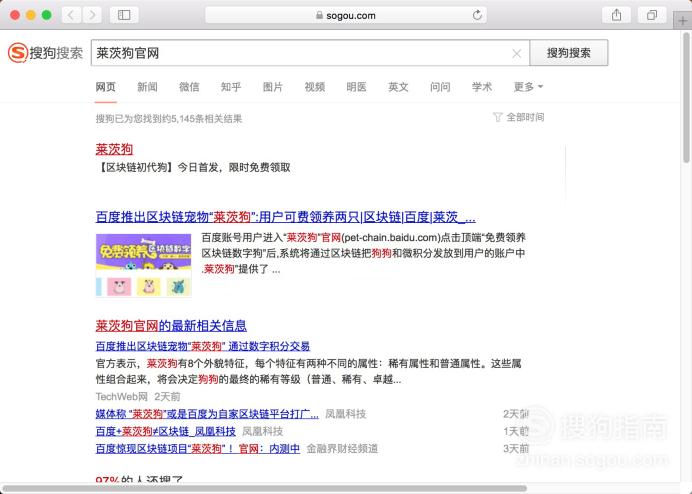
Task: Select the 网页 tab
Action: click(106, 87)
